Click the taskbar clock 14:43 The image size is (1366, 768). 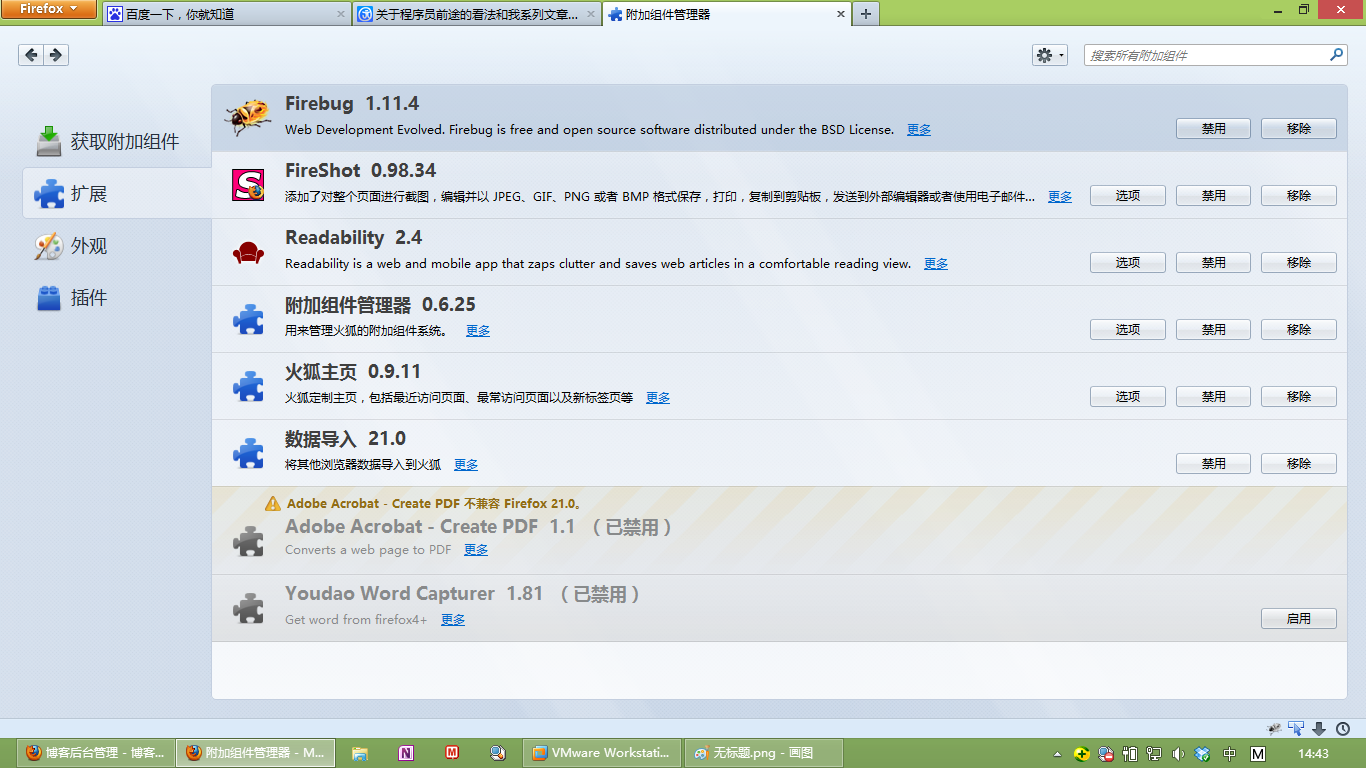coord(1313,754)
